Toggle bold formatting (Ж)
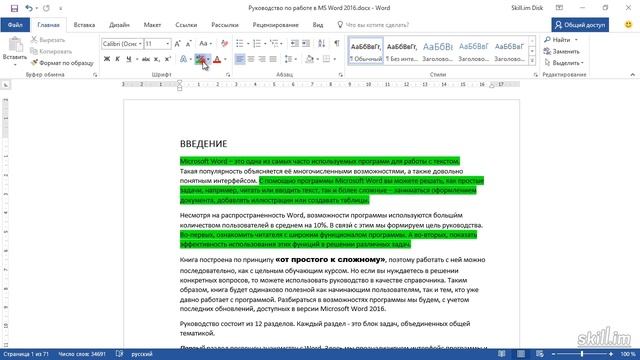Image resolution: width=640 pixels, height=360 pixels. tap(107, 60)
